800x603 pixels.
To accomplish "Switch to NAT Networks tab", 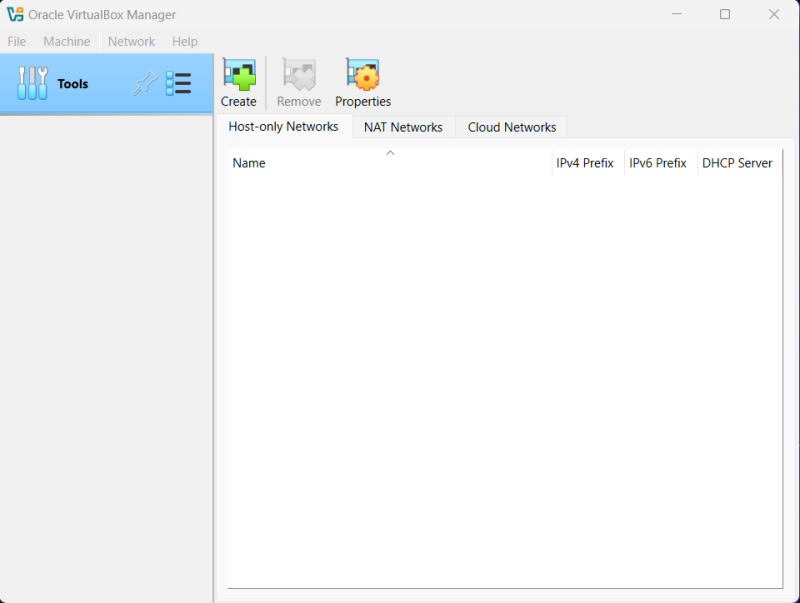I will coord(403,127).
